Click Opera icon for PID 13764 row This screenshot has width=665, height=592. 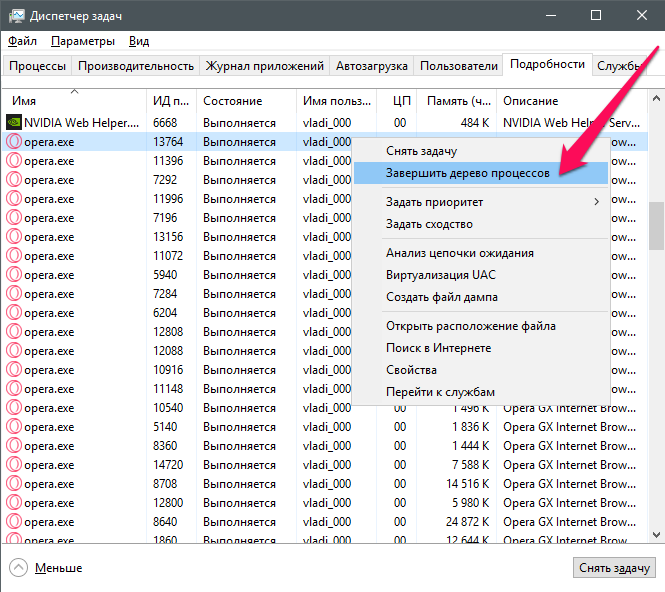(14, 142)
